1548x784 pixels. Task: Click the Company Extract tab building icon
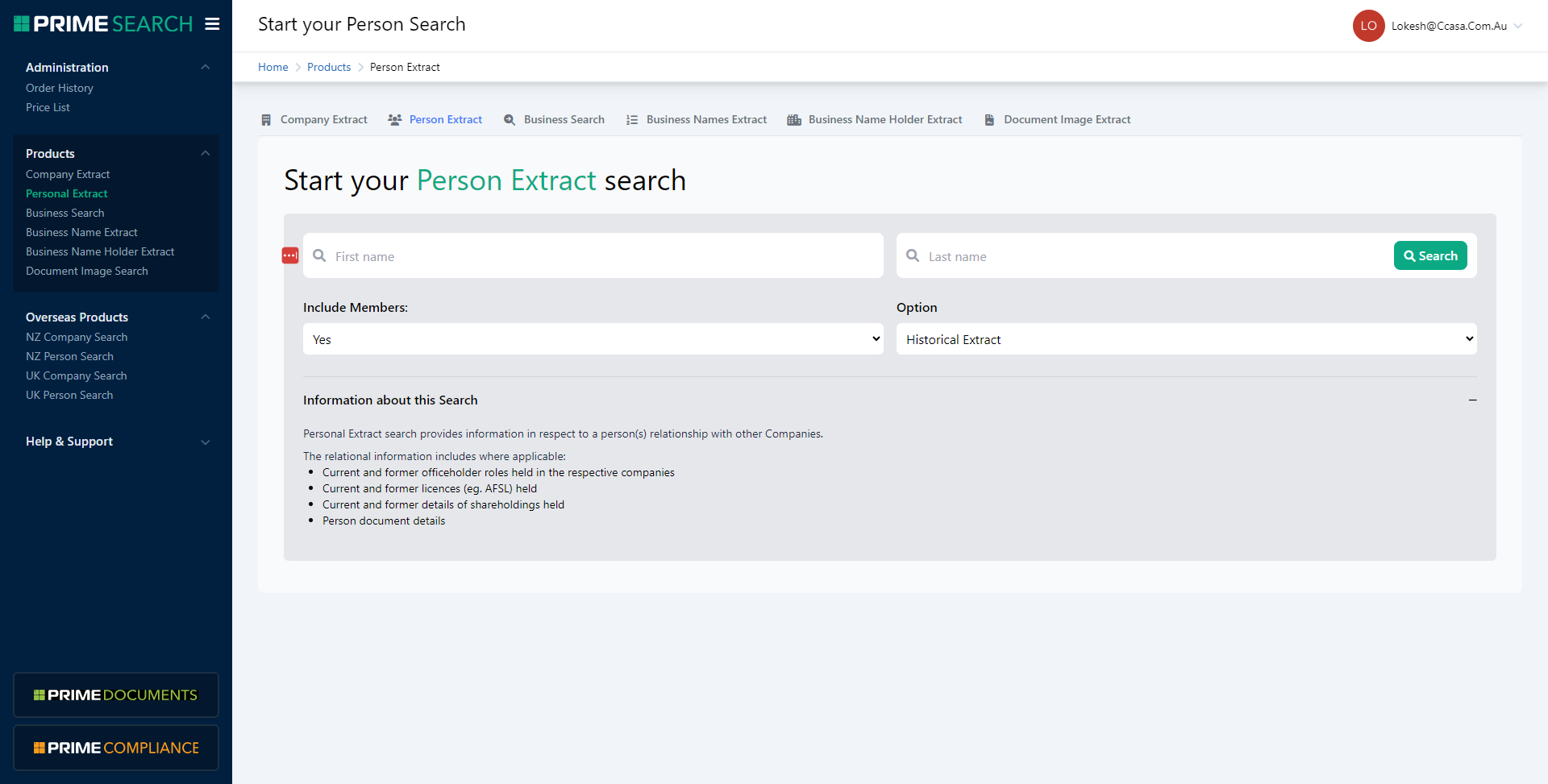click(266, 120)
